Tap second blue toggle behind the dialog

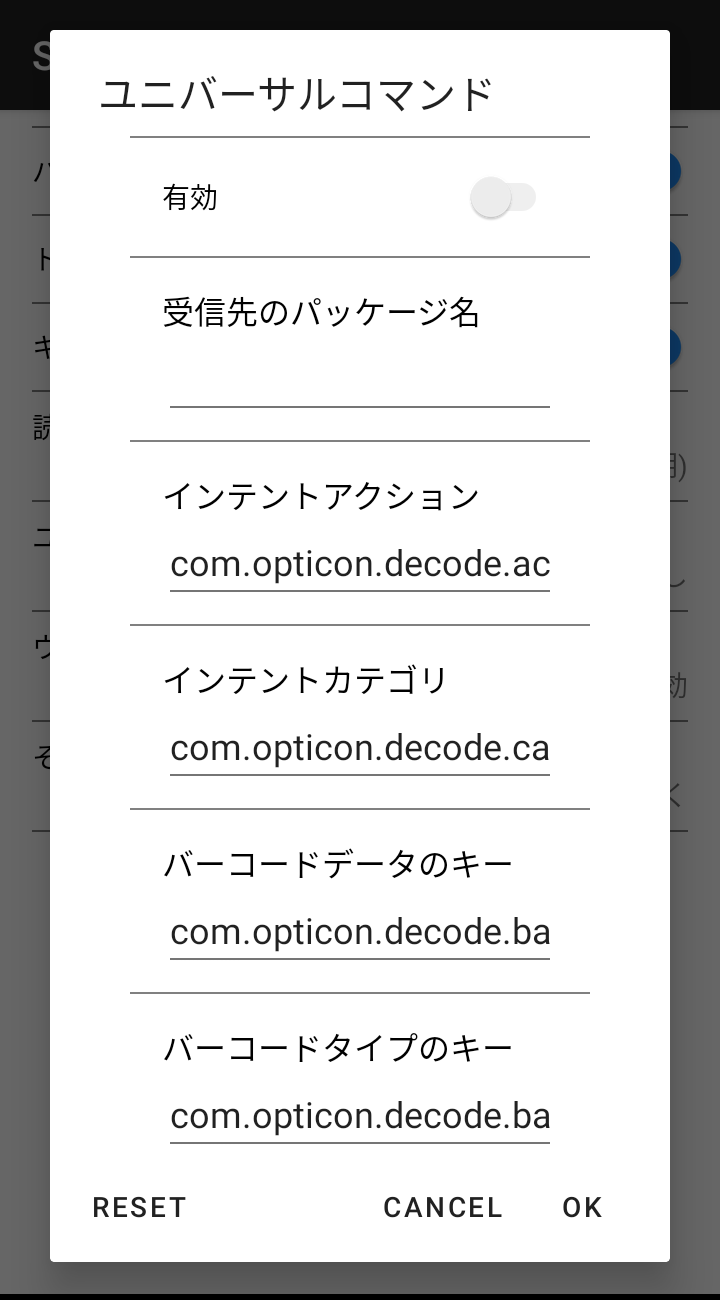click(677, 260)
